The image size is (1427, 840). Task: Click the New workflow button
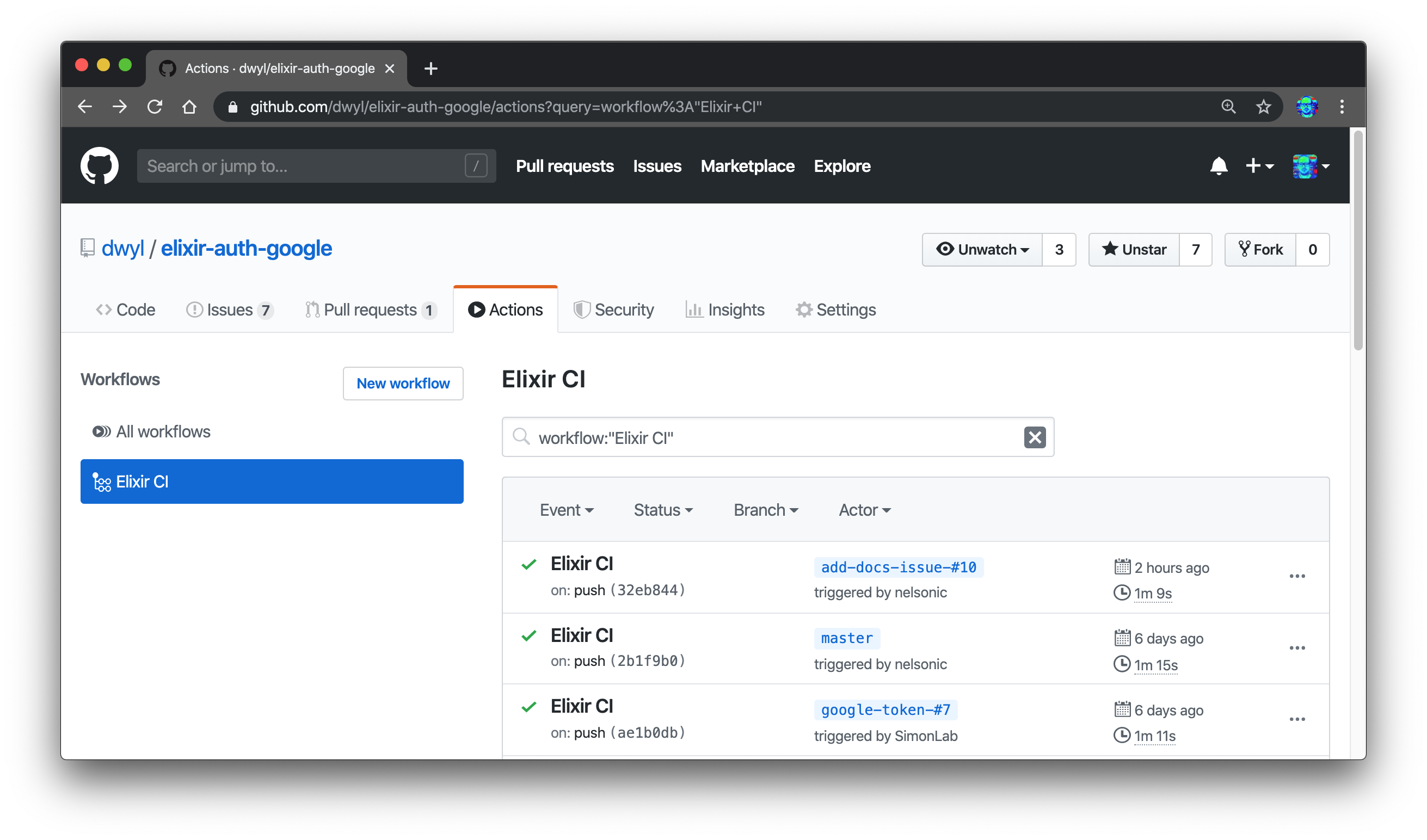(403, 383)
